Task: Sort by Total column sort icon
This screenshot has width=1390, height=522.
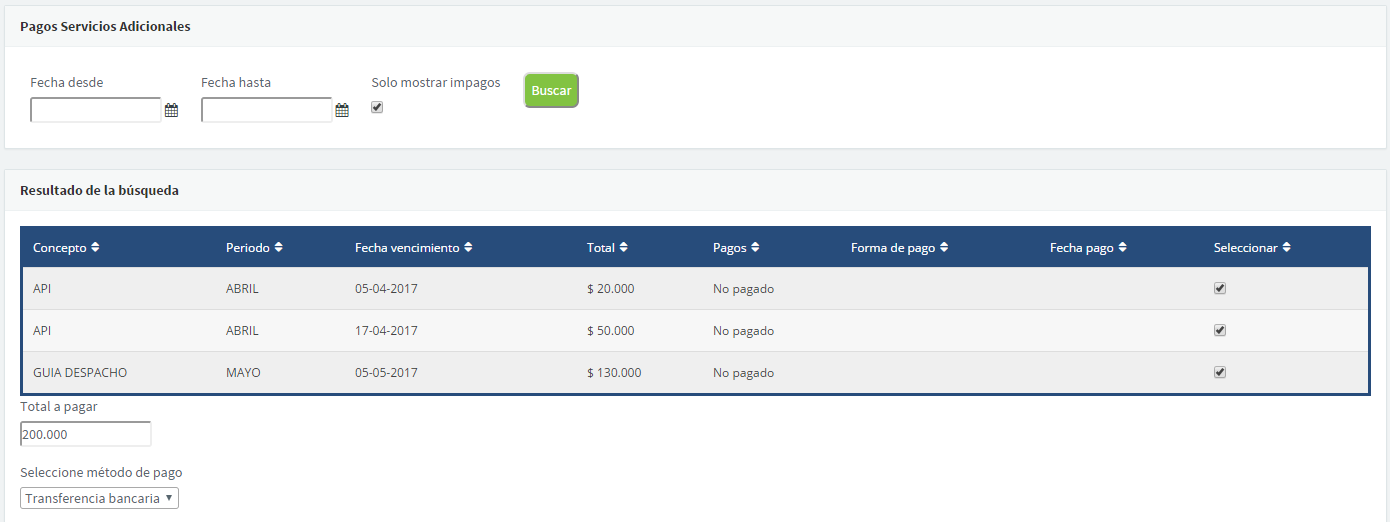Action: (623, 248)
